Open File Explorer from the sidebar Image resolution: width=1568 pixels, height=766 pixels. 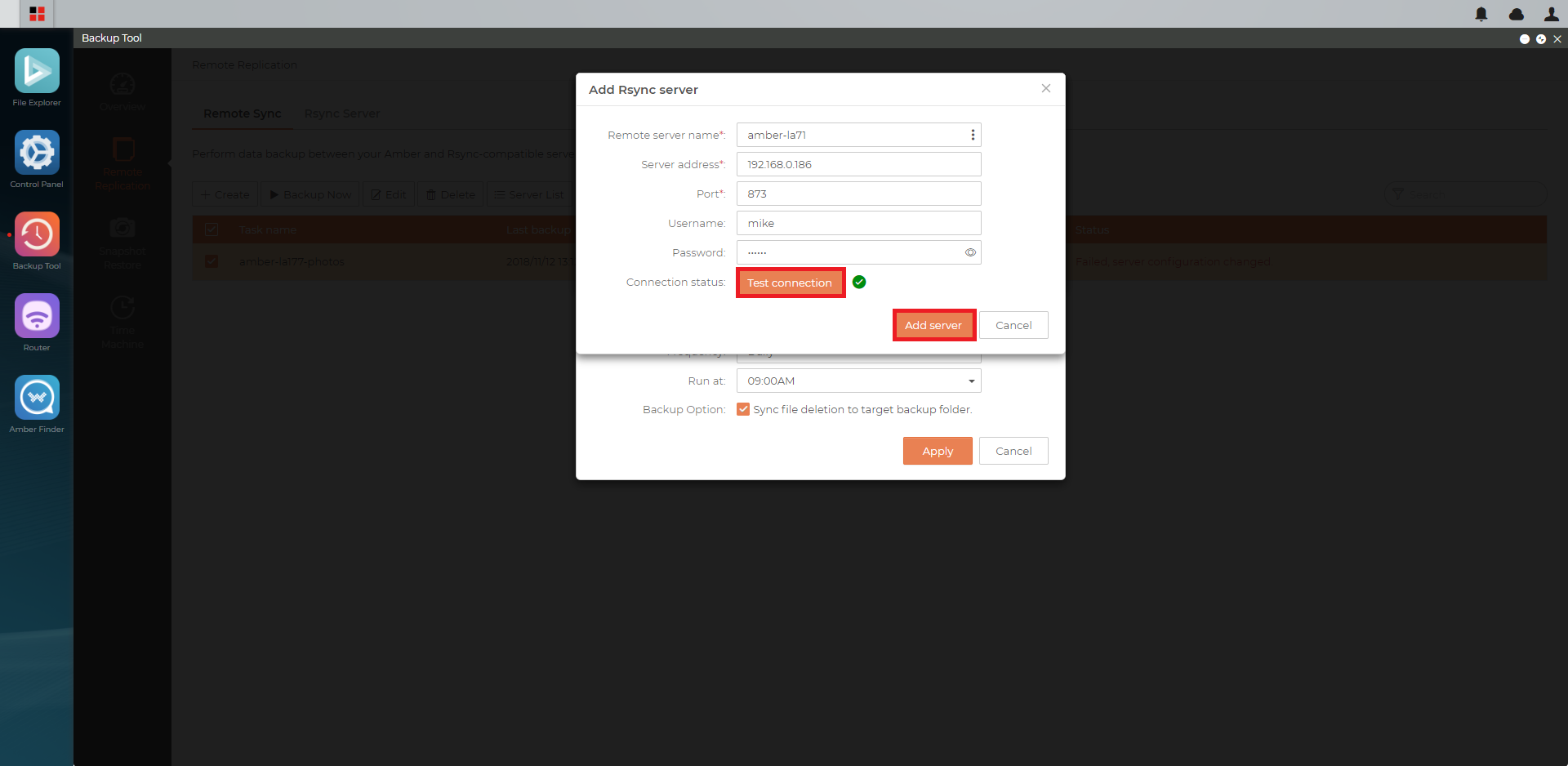[x=37, y=71]
